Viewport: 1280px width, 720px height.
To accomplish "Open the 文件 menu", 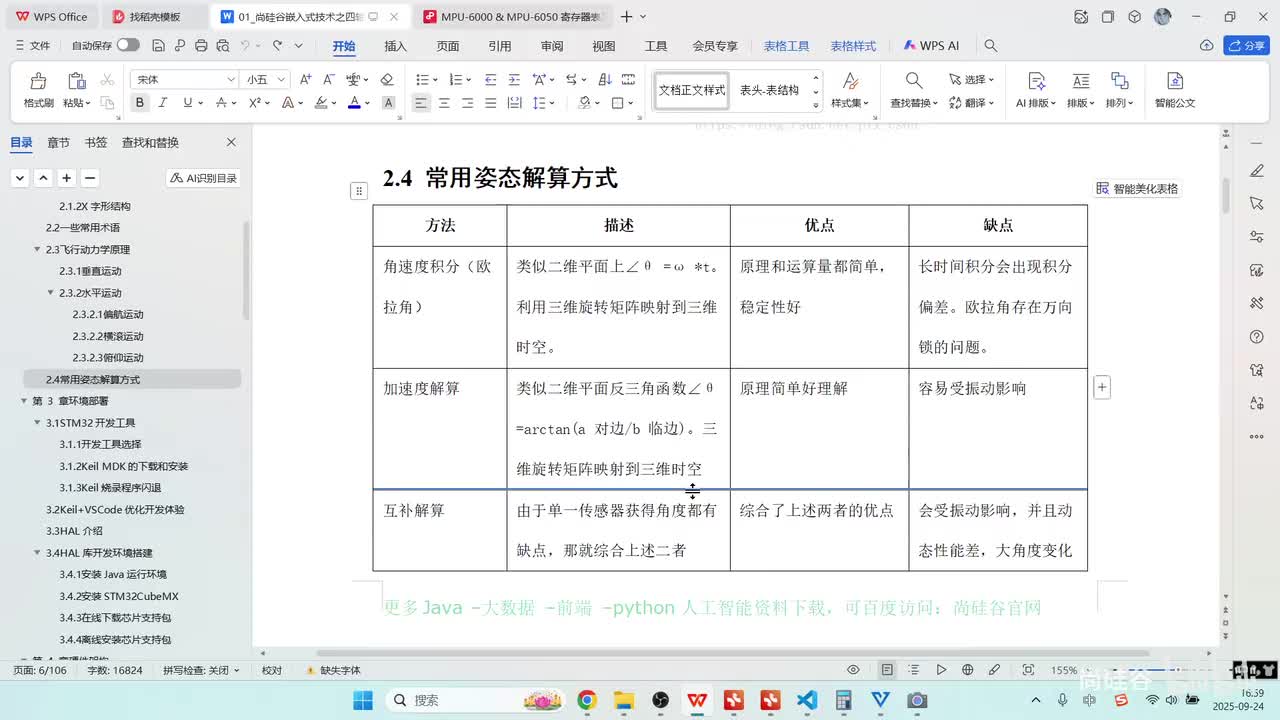I will click(x=32, y=46).
